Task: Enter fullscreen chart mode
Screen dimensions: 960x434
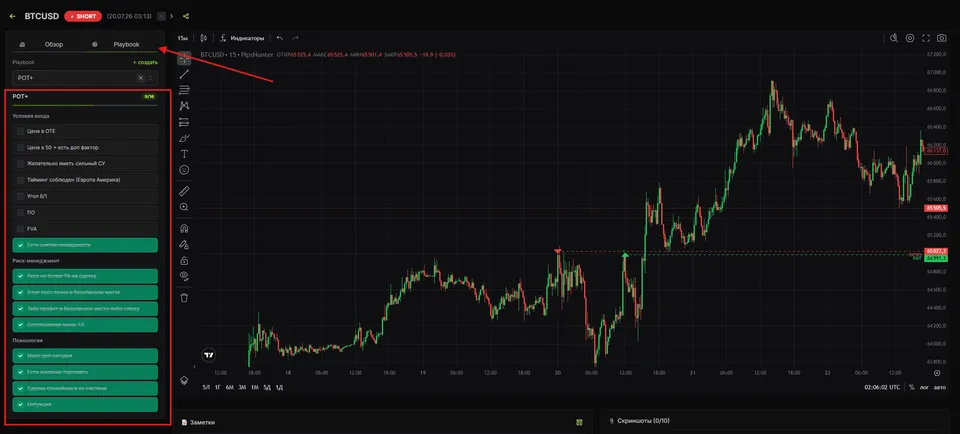Action: click(x=926, y=38)
